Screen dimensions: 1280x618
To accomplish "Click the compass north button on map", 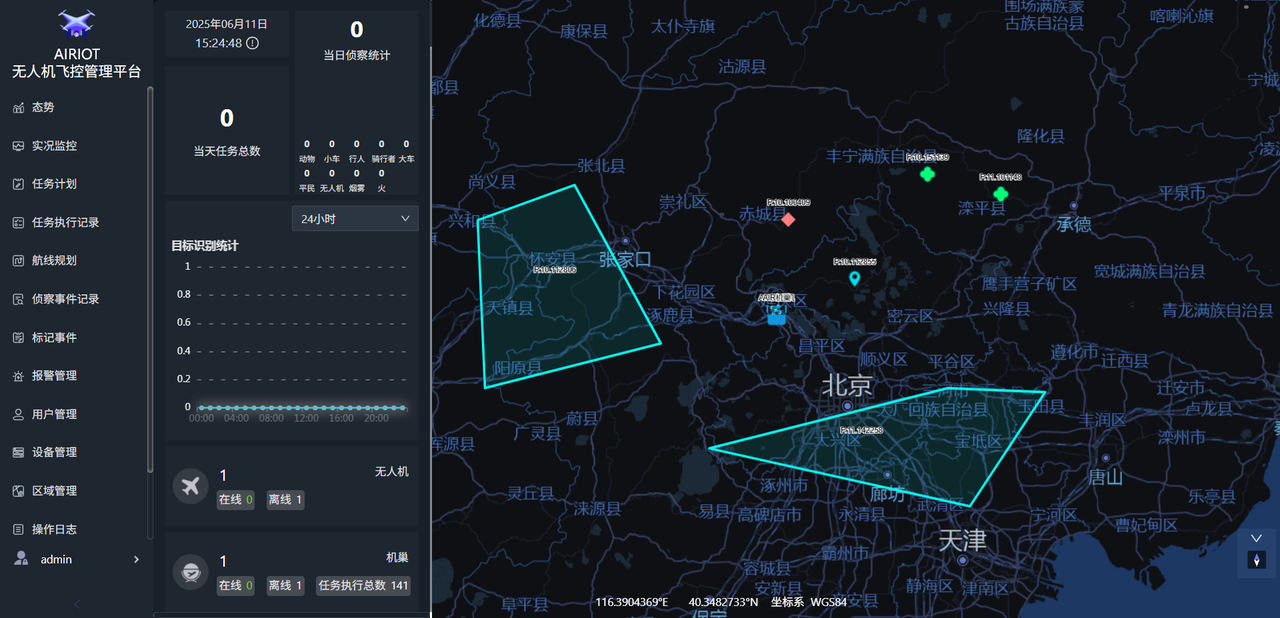I will click(x=1257, y=560).
